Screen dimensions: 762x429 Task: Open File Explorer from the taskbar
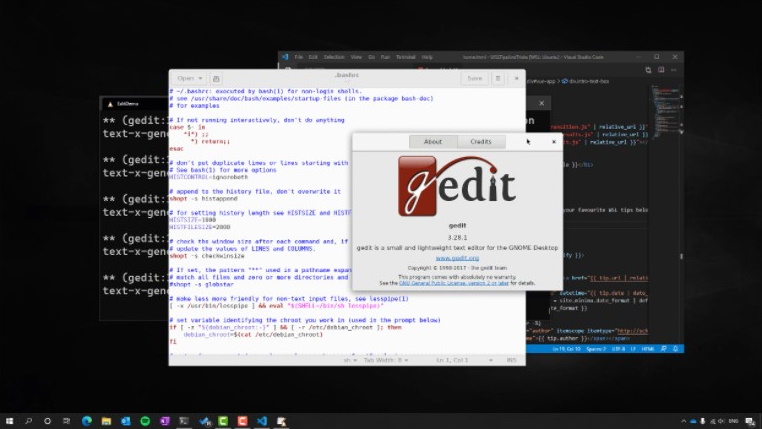105,421
